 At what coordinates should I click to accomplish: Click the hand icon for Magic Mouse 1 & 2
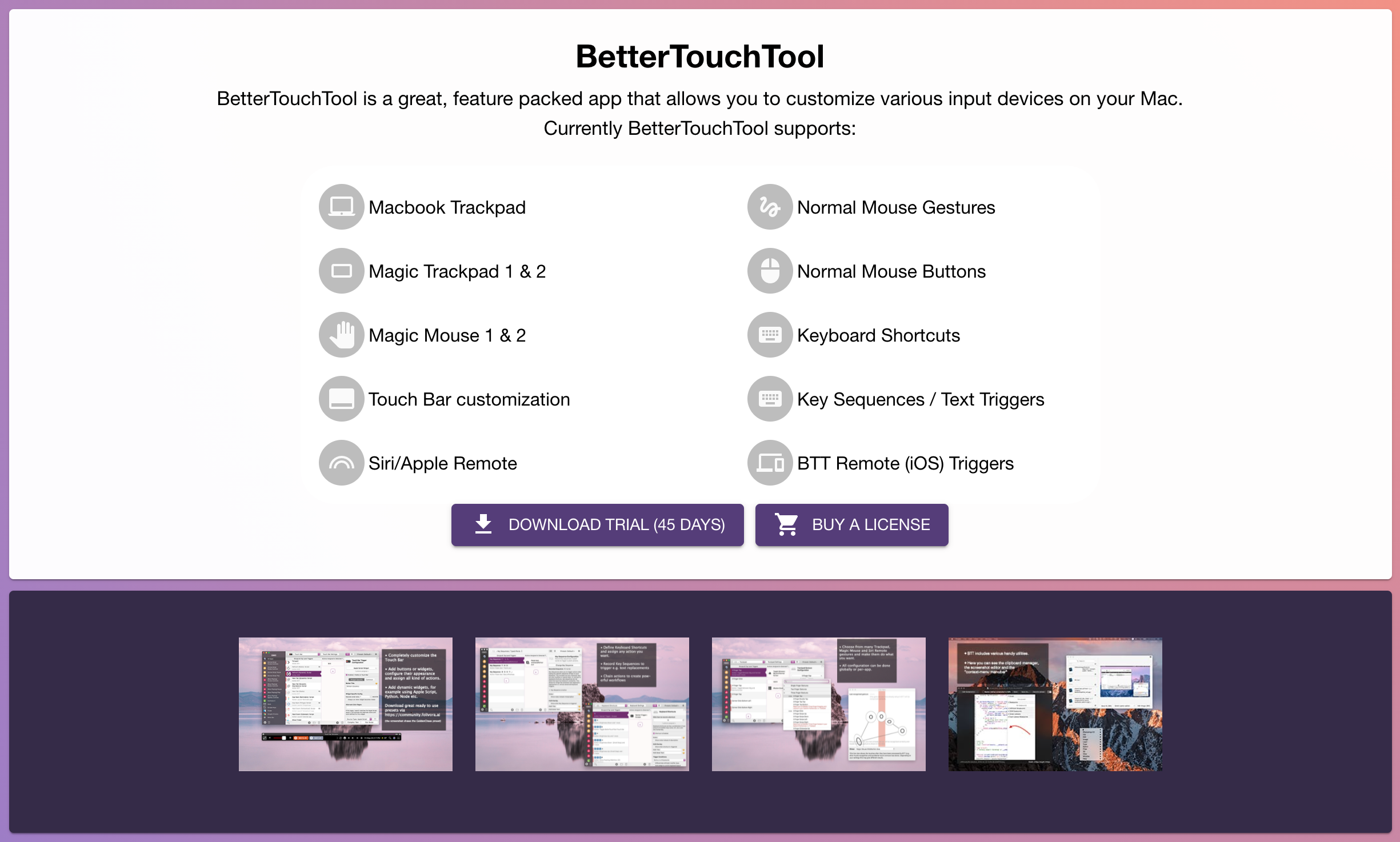(341, 335)
